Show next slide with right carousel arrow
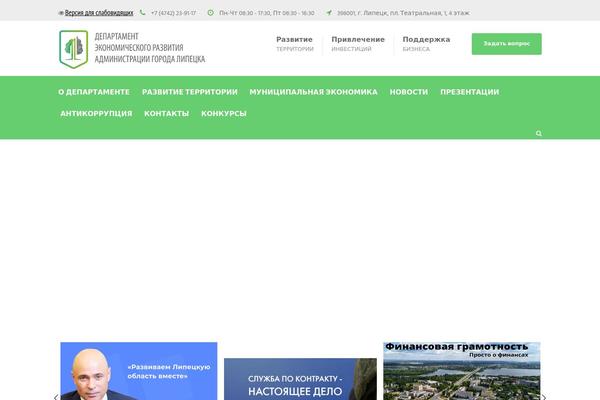This screenshot has height=400, width=600. [x=544, y=397]
